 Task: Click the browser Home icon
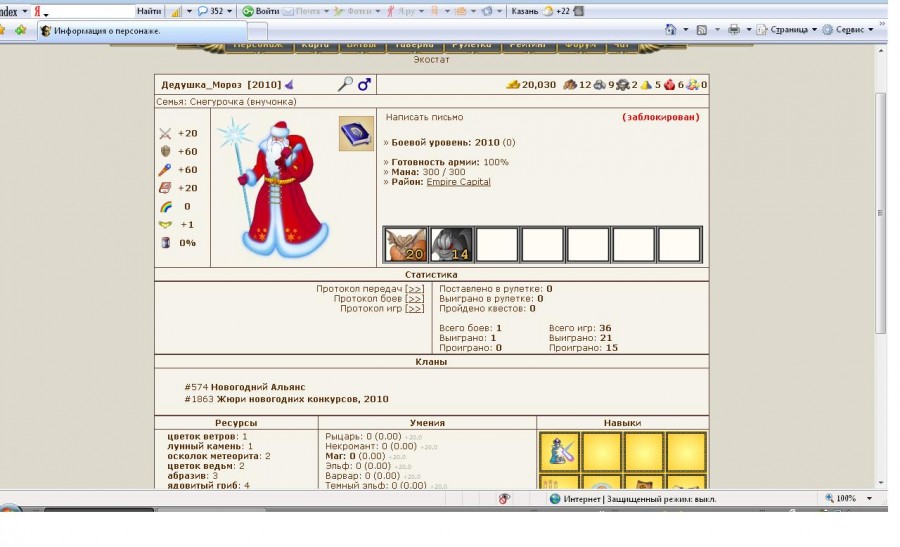pos(670,29)
